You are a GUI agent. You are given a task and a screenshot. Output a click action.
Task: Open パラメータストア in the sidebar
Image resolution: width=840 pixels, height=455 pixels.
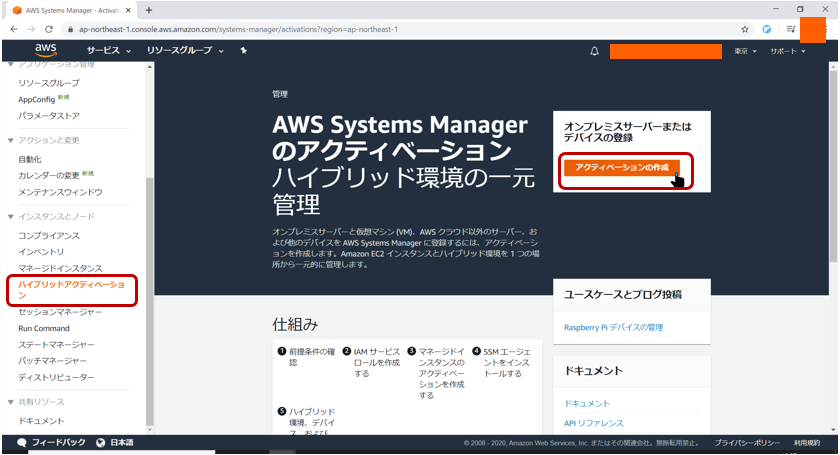coord(49,116)
